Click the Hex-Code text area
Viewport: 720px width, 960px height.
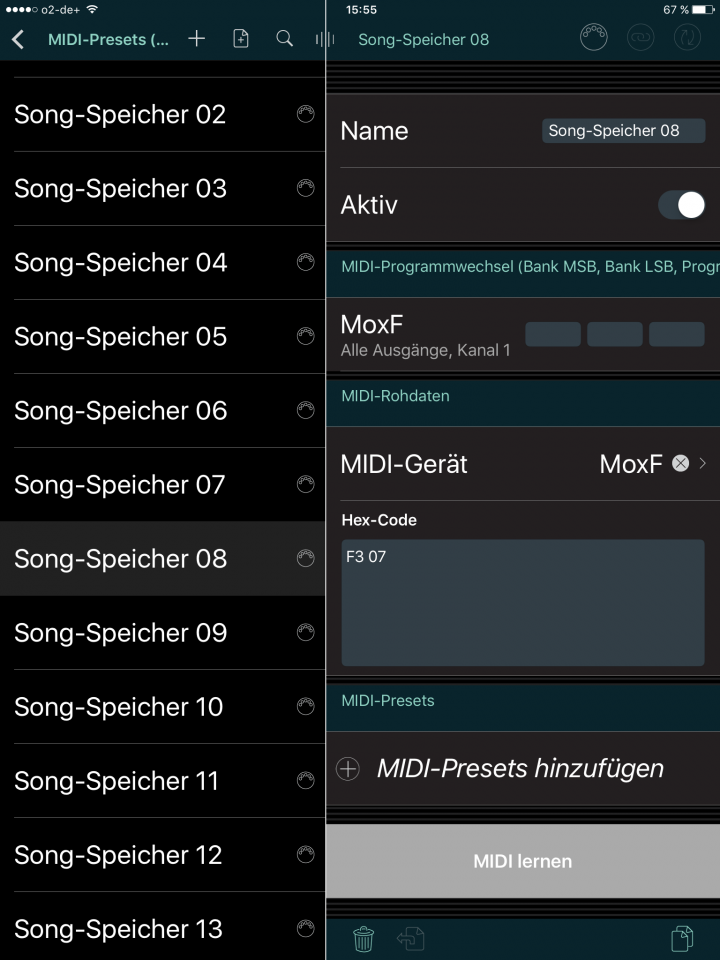(522, 602)
